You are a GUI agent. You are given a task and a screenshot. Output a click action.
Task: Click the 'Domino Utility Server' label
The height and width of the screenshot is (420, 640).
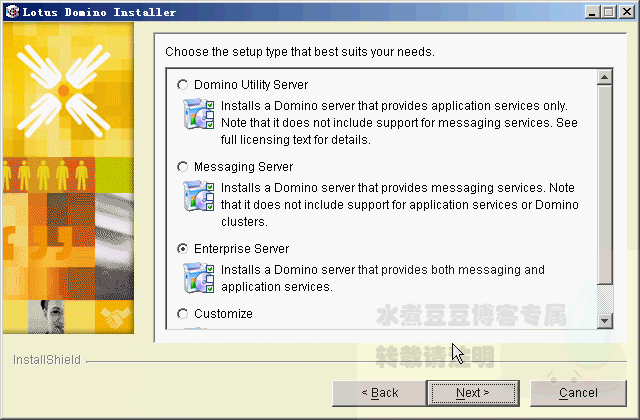click(251, 84)
